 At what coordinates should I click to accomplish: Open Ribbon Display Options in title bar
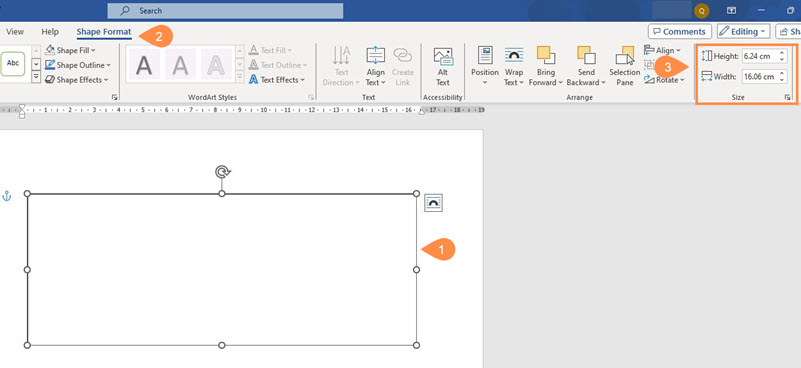point(732,10)
